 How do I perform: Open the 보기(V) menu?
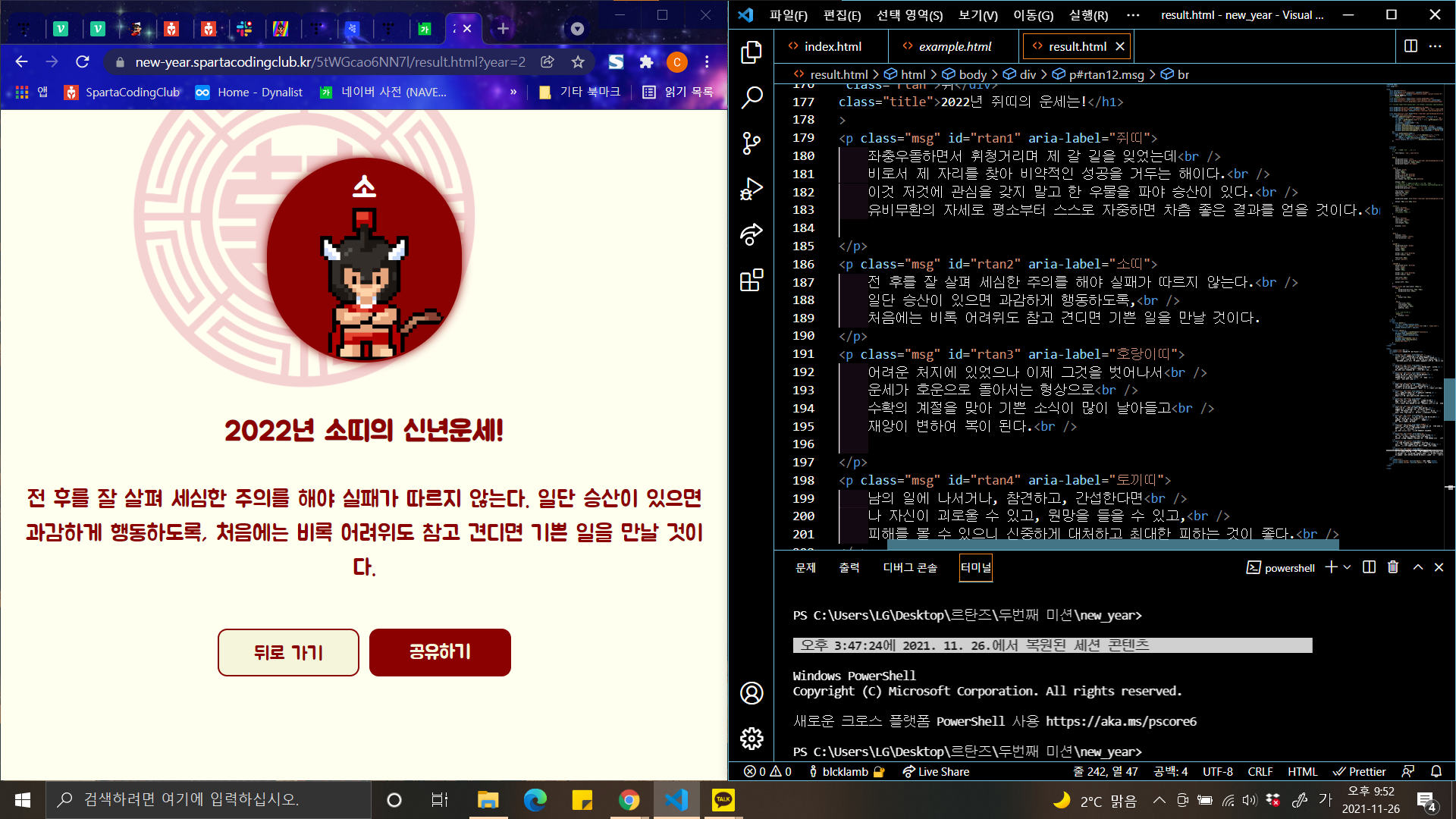point(977,15)
